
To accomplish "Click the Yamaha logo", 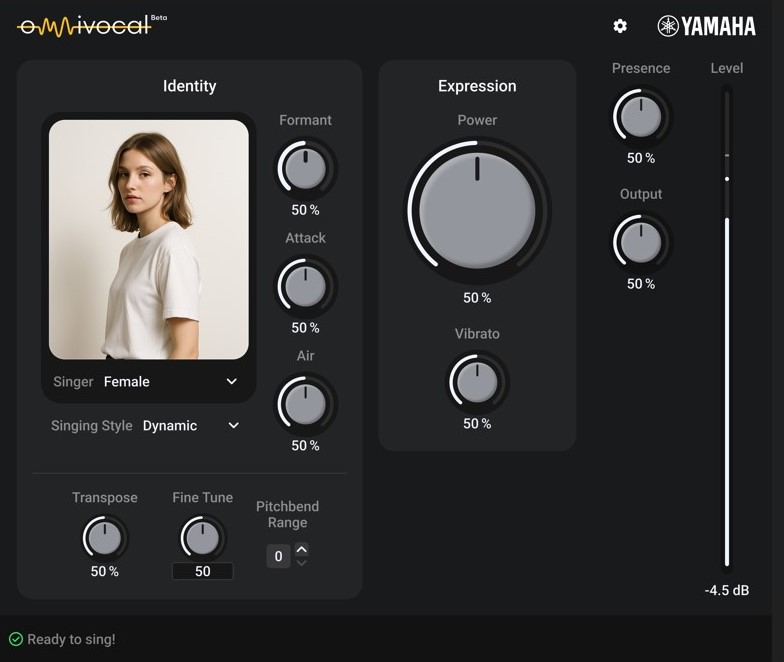I will pyautogui.click(x=706, y=26).
